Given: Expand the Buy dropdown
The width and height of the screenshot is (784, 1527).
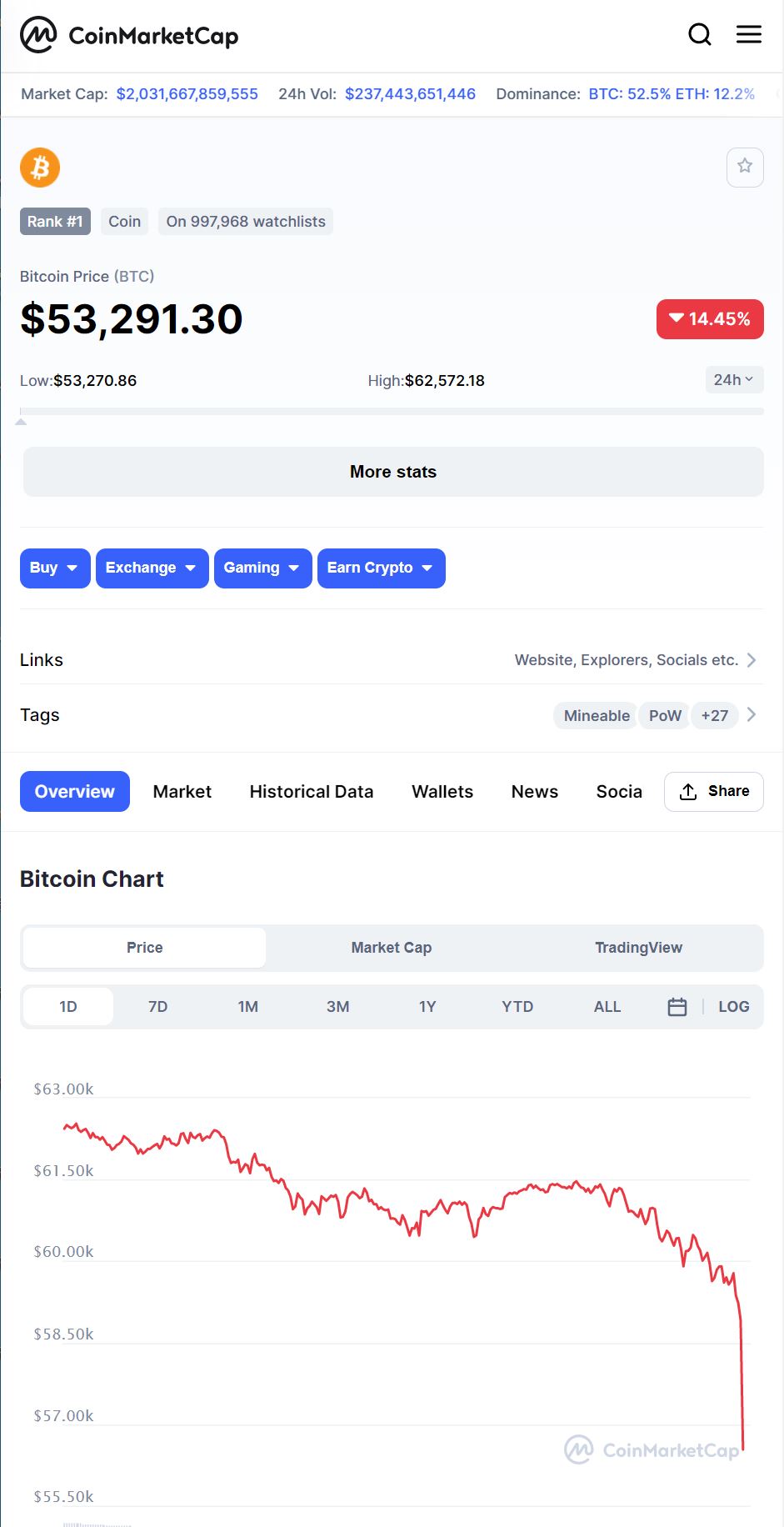Looking at the screenshot, I should click(x=55, y=568).
